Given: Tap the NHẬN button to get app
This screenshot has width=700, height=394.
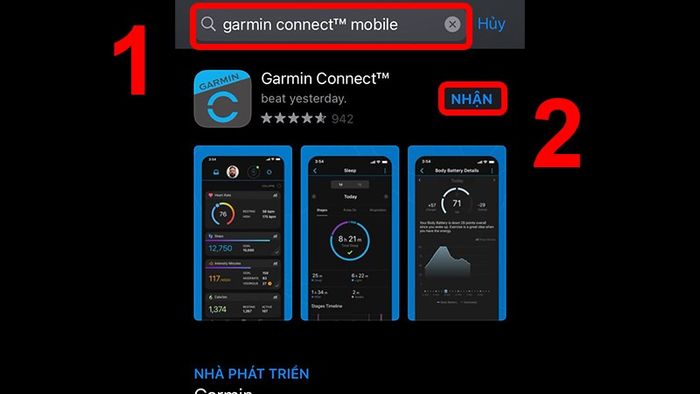Looking at the screenshot, I should coord(472,99).
